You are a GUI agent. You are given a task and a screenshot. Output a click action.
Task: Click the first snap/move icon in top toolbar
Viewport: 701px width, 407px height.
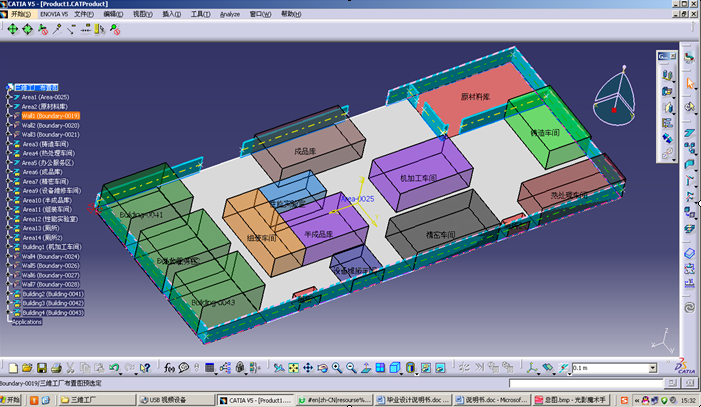pyautogui.click(x=13, y=30)
